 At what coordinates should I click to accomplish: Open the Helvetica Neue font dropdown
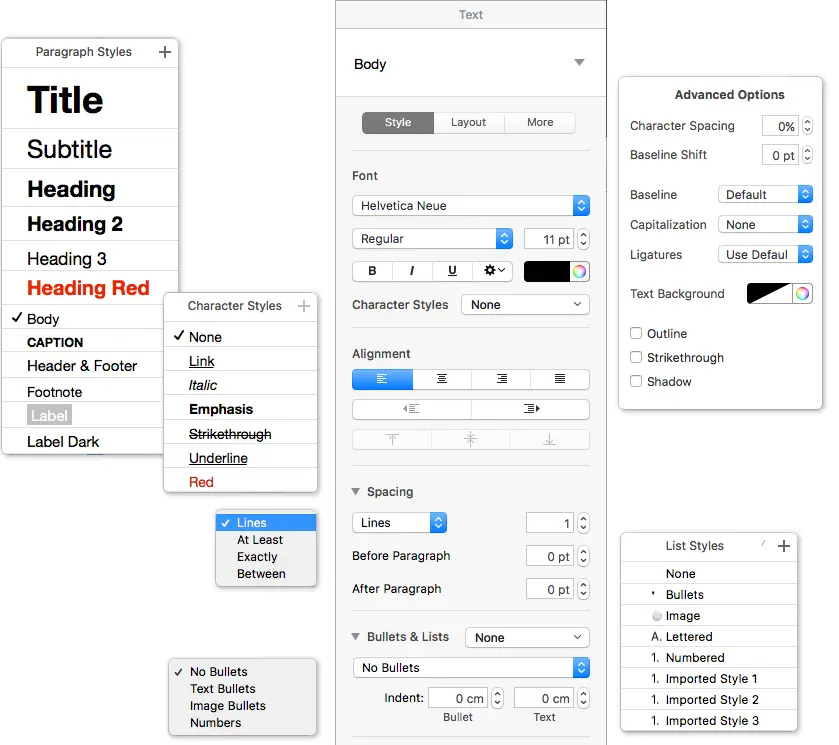pyautogui.click(x=470, y=206)
